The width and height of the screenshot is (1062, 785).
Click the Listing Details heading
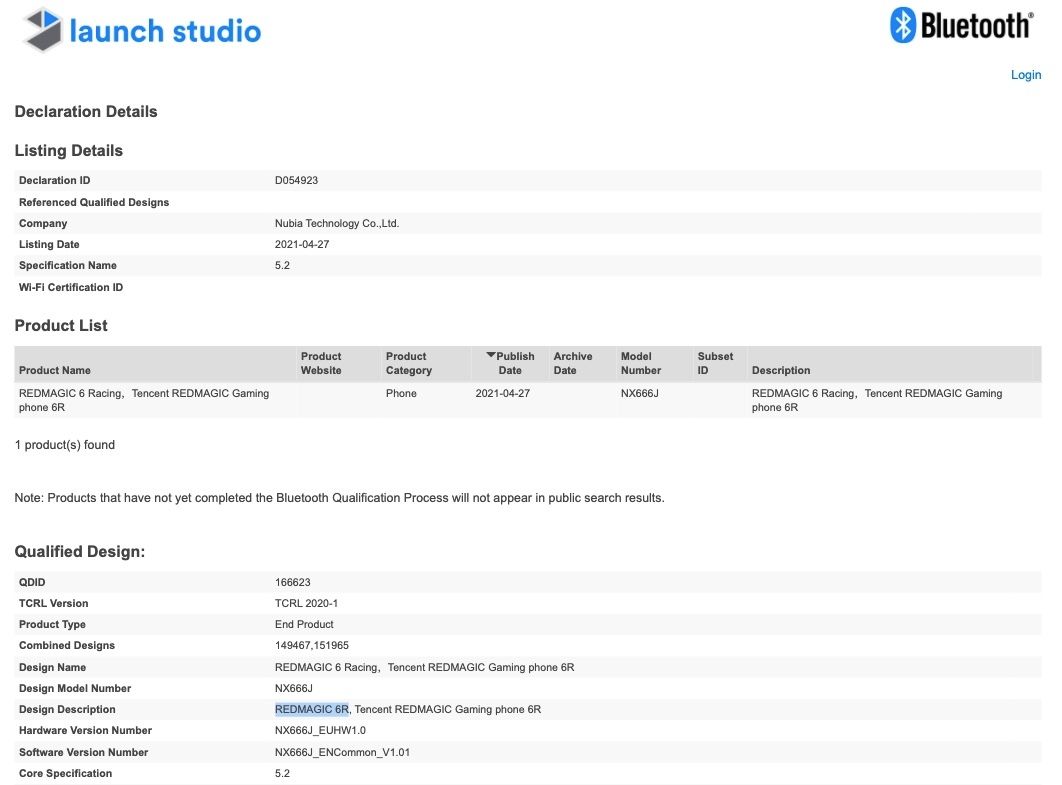pos(68,150)
